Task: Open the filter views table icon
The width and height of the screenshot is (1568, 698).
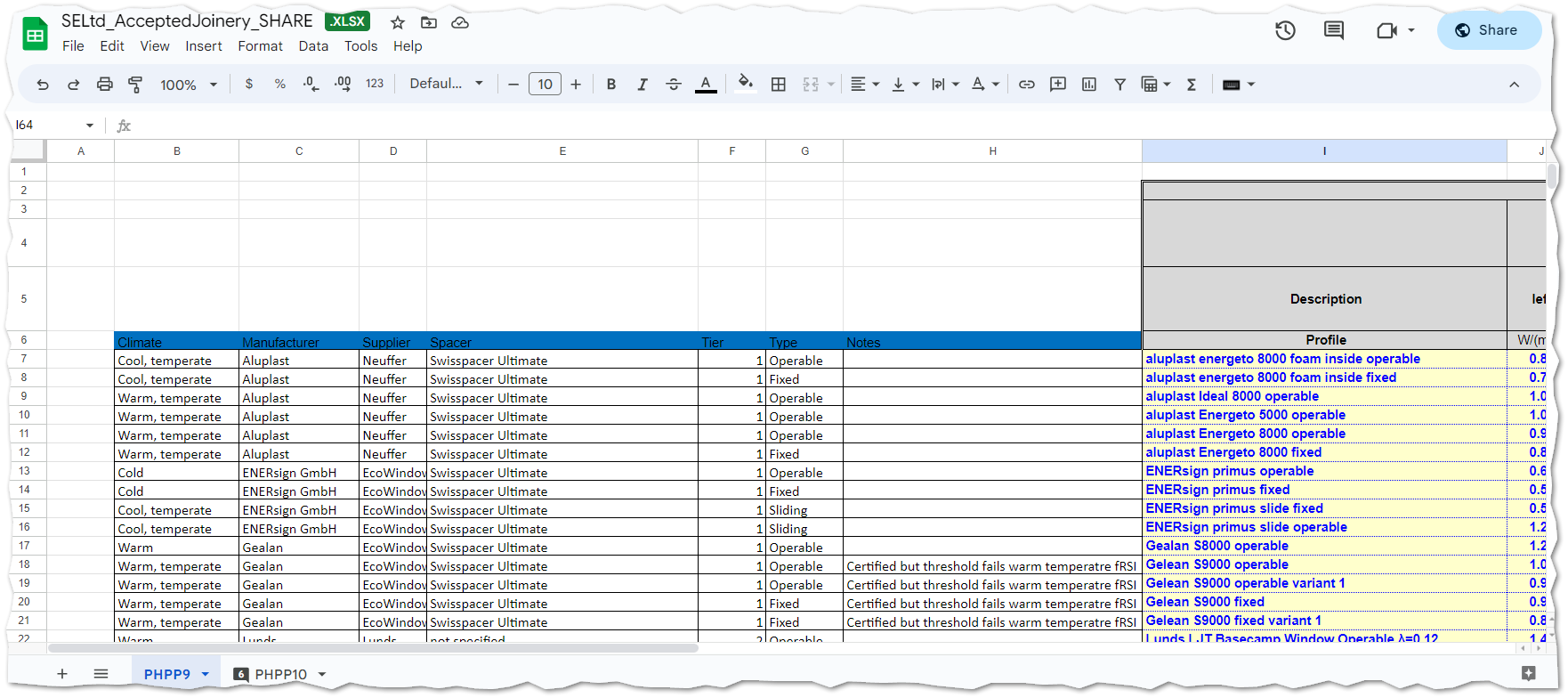Action: 1150,85
